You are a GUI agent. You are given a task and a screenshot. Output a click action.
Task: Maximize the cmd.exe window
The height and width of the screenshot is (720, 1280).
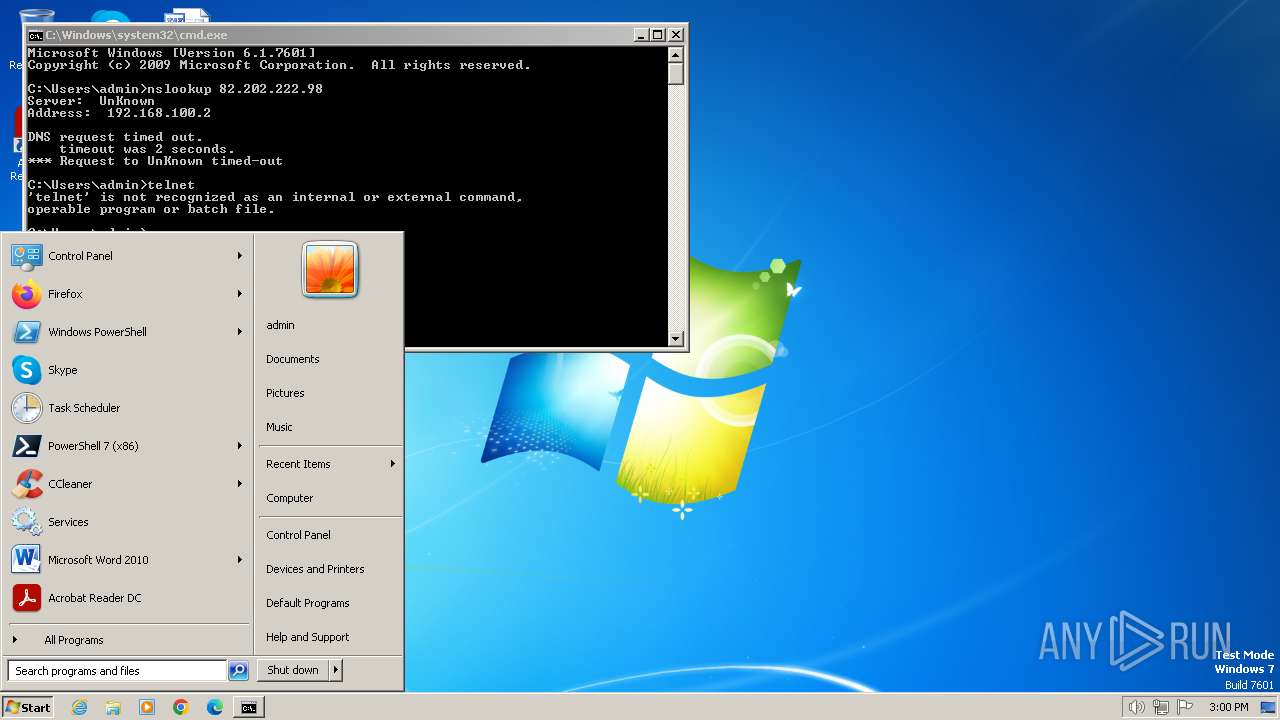[x=657, y=35]
